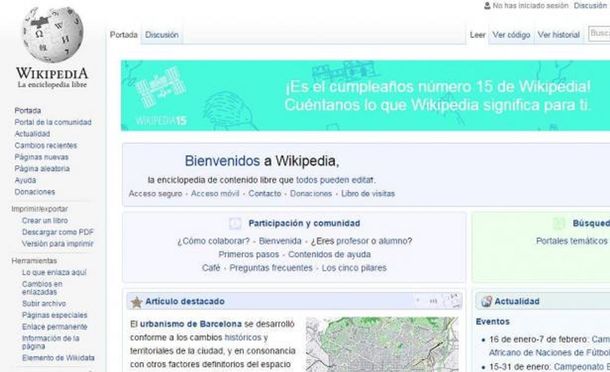
Task: Open Primeros pasos
Action: (249, 254)
